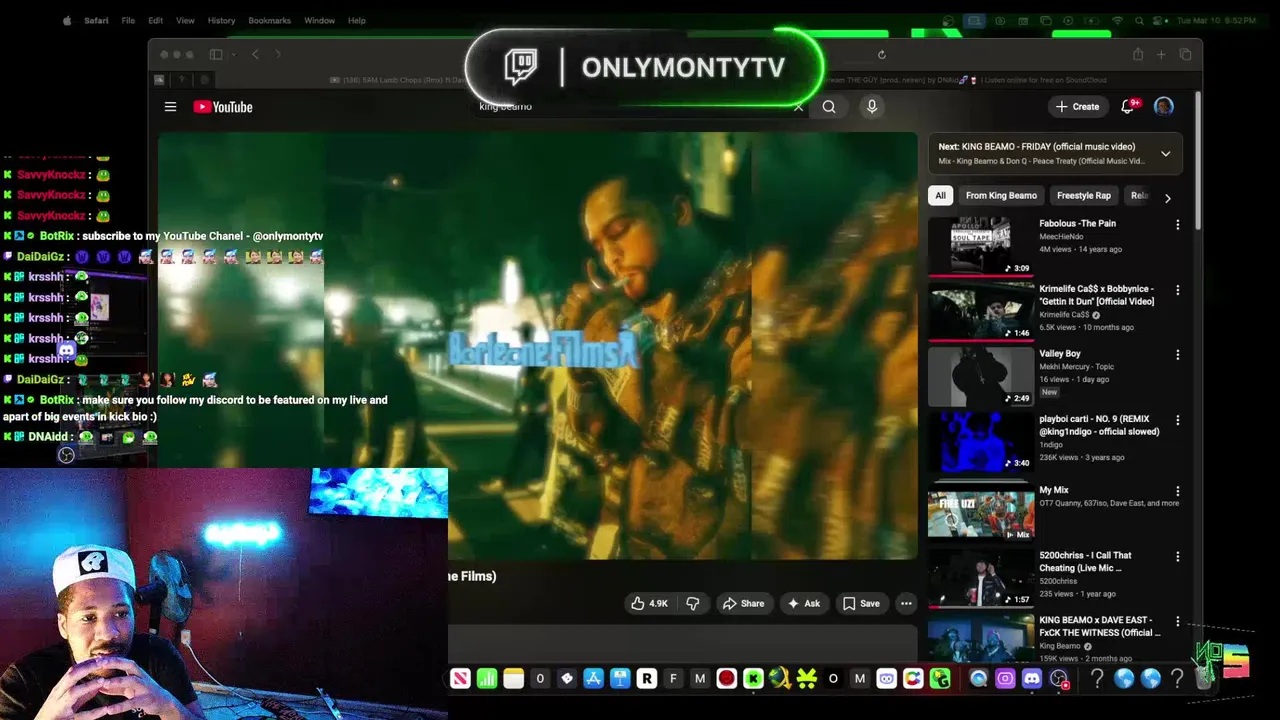
Task: Open options for Fabolous -The Pain
Action: [1177, 225]
